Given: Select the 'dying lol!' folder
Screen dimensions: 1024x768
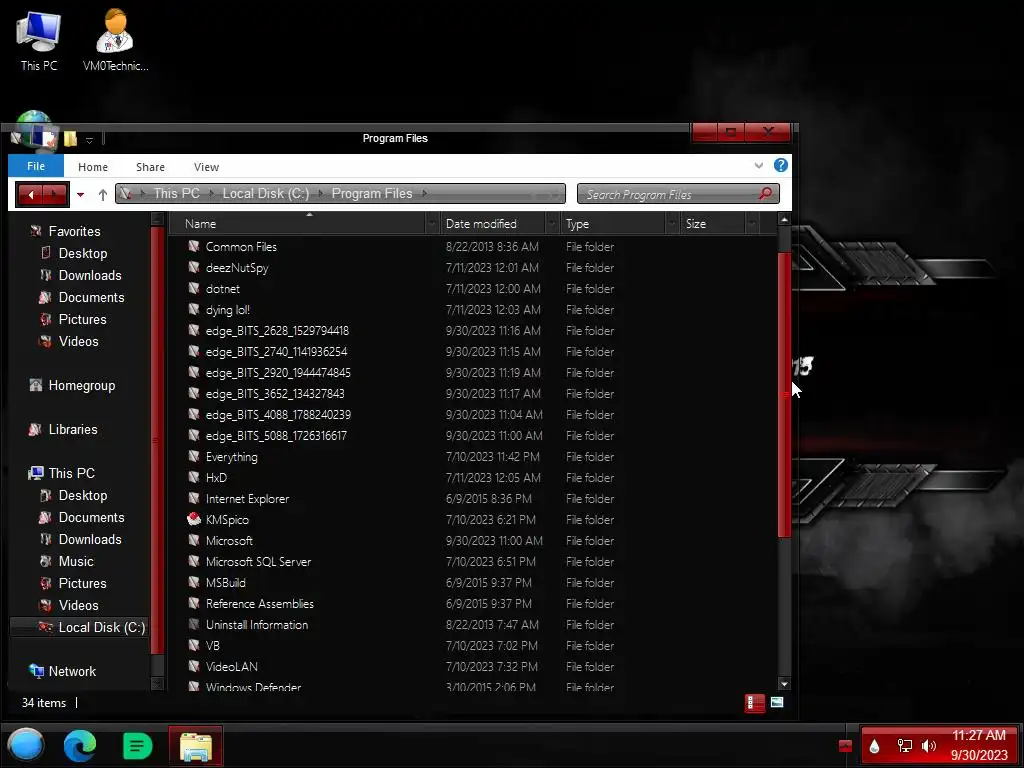Looking at the screenshot, I should (227, 310).
